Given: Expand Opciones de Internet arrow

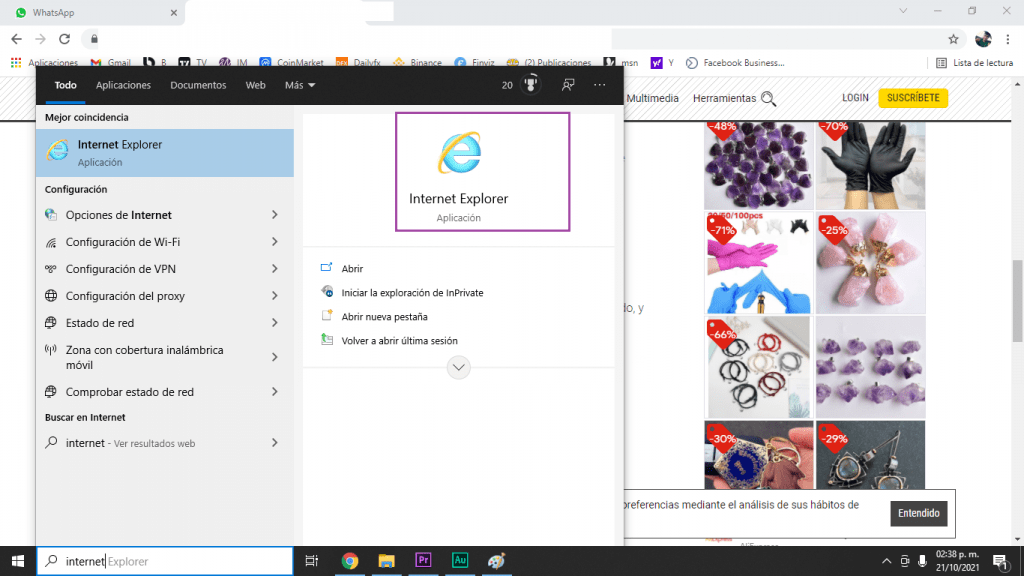Looking at the screenshot, I should click(275, 215).
